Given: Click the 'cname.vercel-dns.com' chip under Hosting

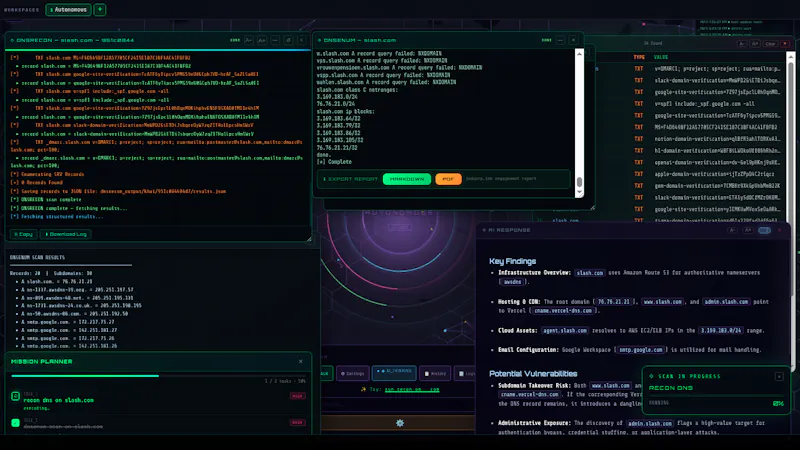Looking at the screenshot, I should [x=563, y=310].
